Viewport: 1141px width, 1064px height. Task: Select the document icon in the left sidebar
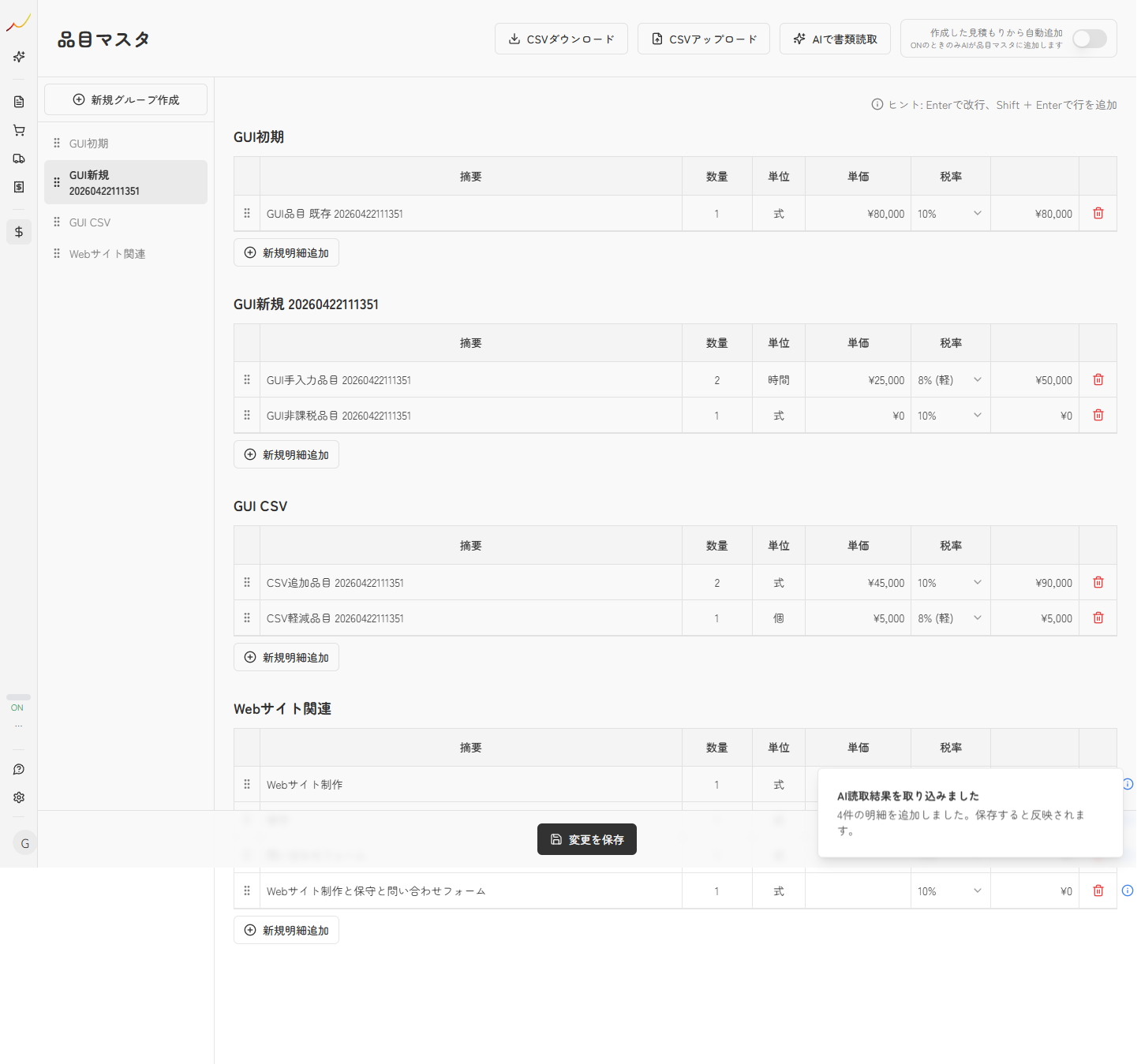coord(18,101)
